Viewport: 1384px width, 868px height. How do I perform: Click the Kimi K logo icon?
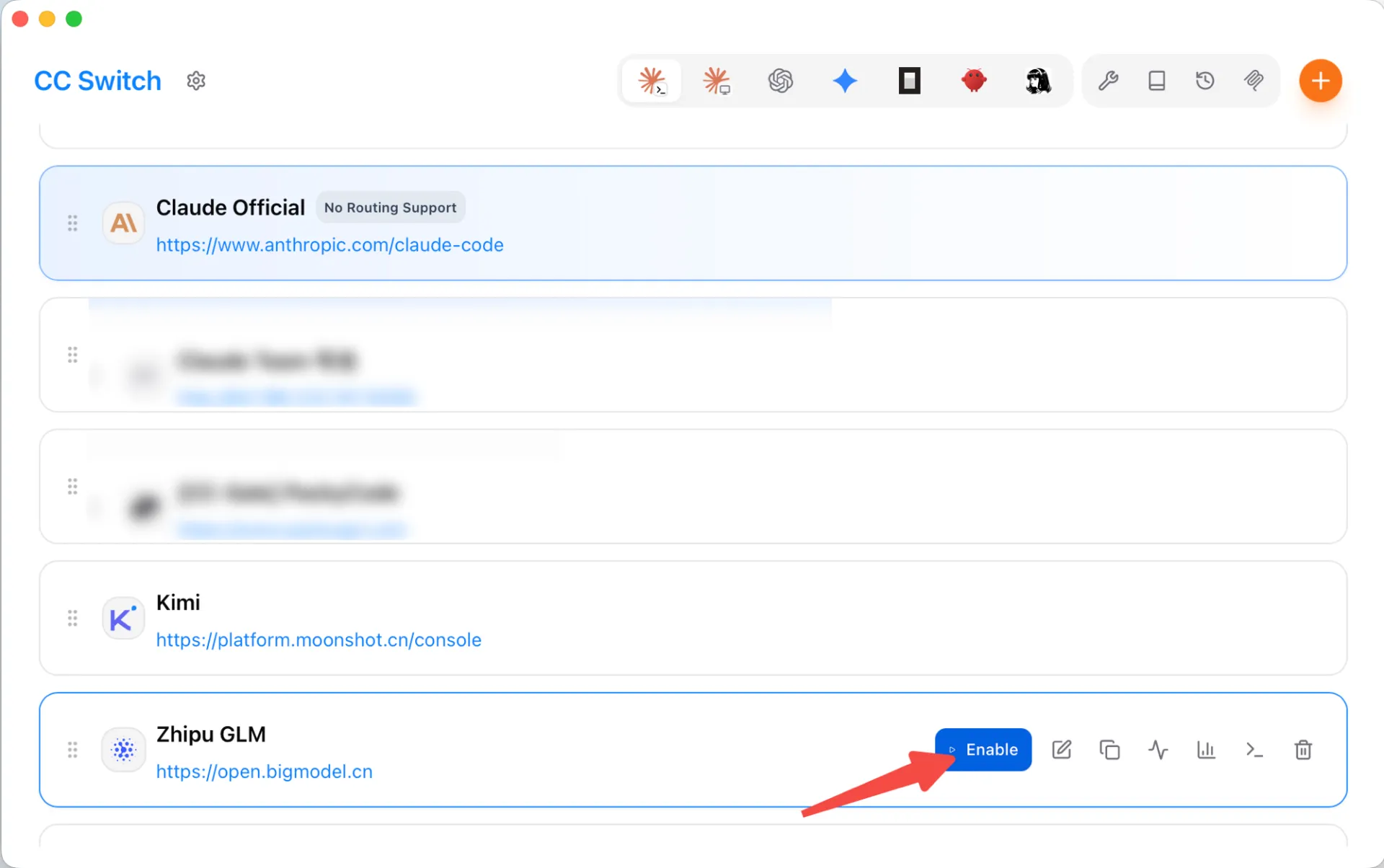coord(123,619)
